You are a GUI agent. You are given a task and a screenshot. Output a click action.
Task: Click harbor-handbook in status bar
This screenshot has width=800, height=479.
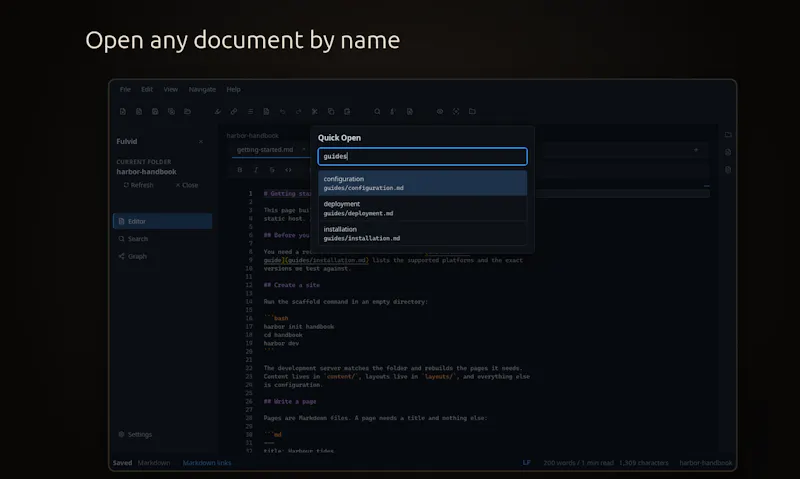point(706,463)
